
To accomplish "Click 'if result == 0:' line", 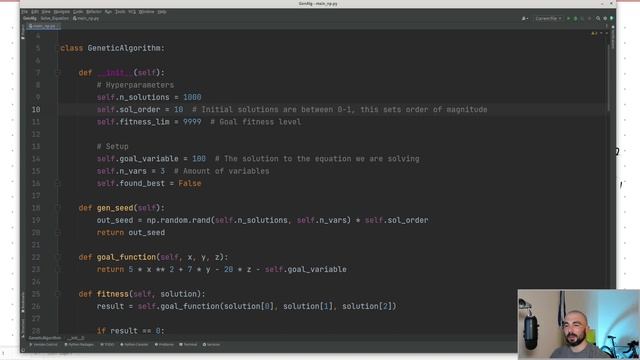I will [x=131, y=331].
